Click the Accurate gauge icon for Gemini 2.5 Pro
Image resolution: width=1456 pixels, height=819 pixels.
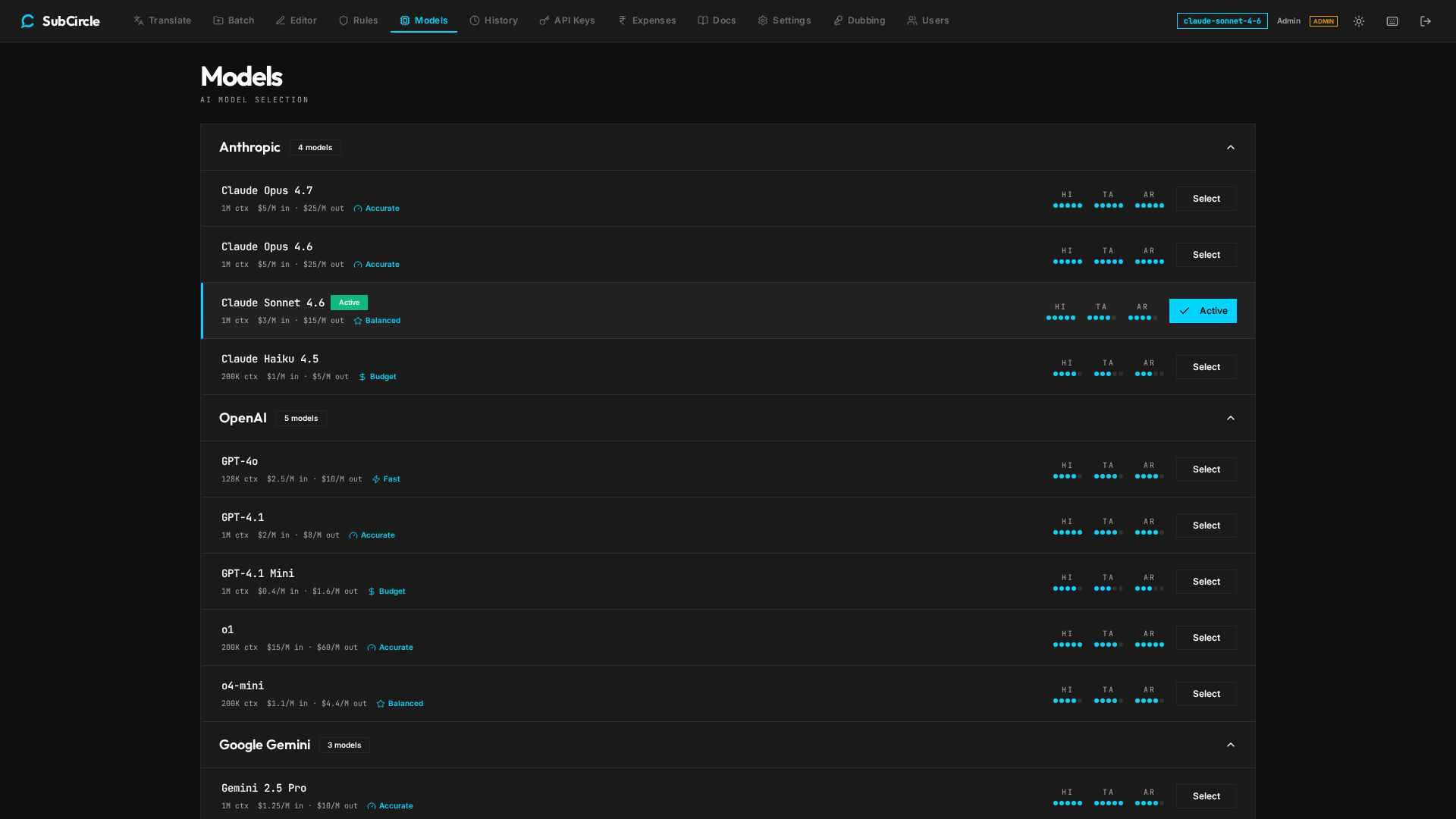click(x=372, y=806)
